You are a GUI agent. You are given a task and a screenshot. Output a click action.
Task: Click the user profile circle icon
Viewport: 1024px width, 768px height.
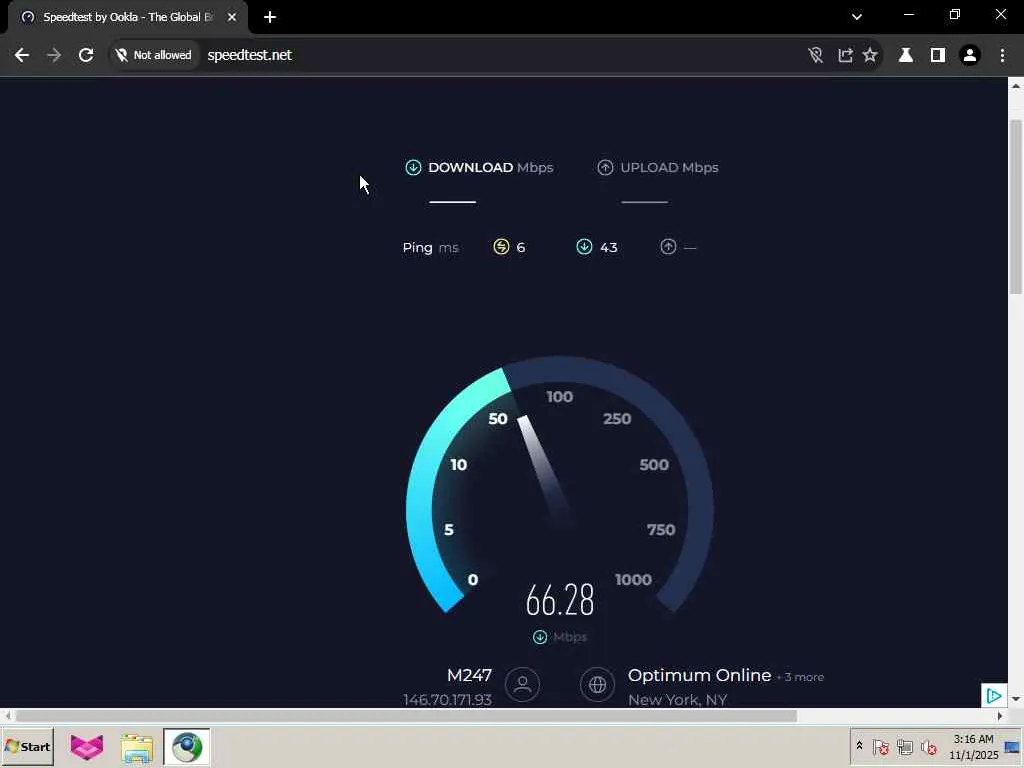pyautogui.click(x=522, y=684)
